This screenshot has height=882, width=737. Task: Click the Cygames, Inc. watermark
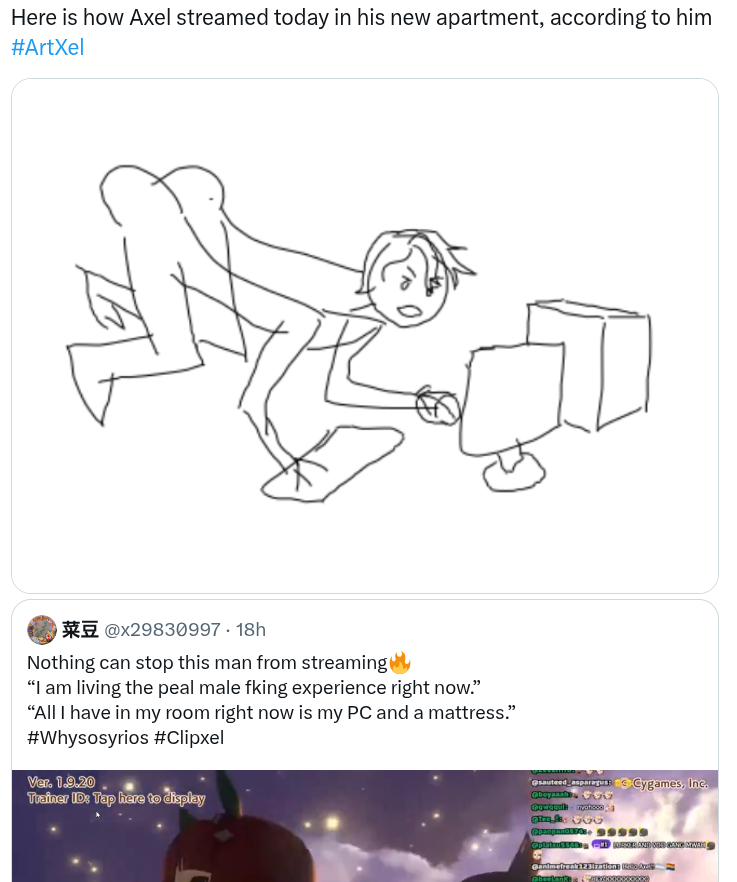point(670,783)
